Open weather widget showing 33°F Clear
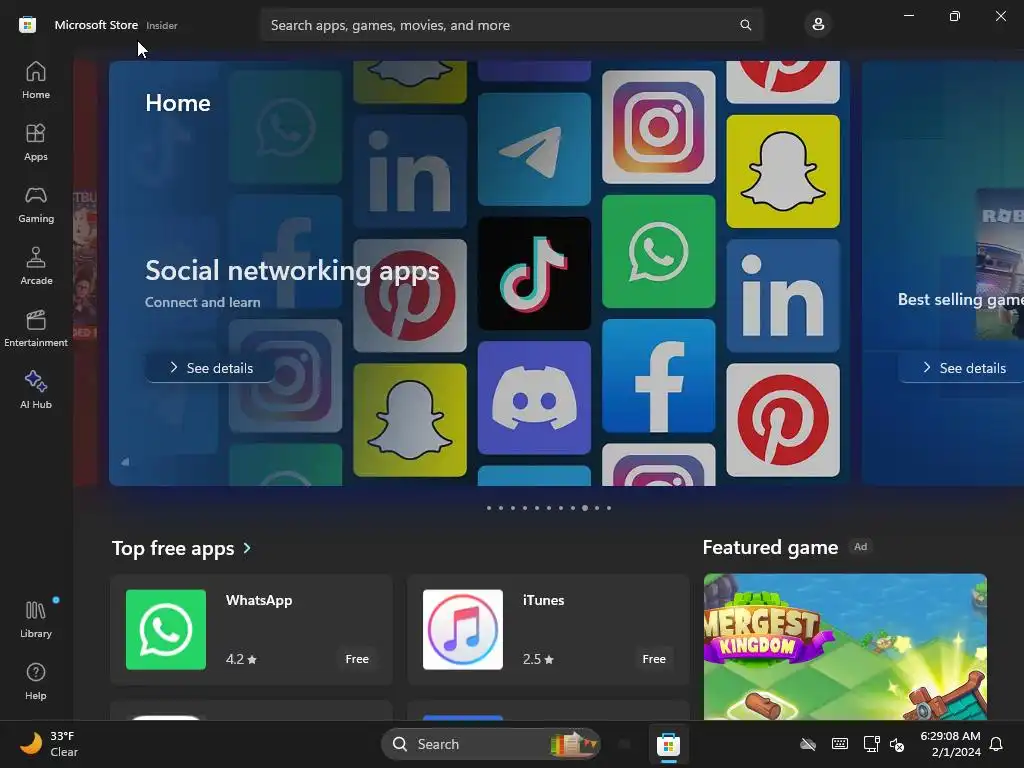The width and height of the screenshot is (1024, 768). [x=49, y=744]
